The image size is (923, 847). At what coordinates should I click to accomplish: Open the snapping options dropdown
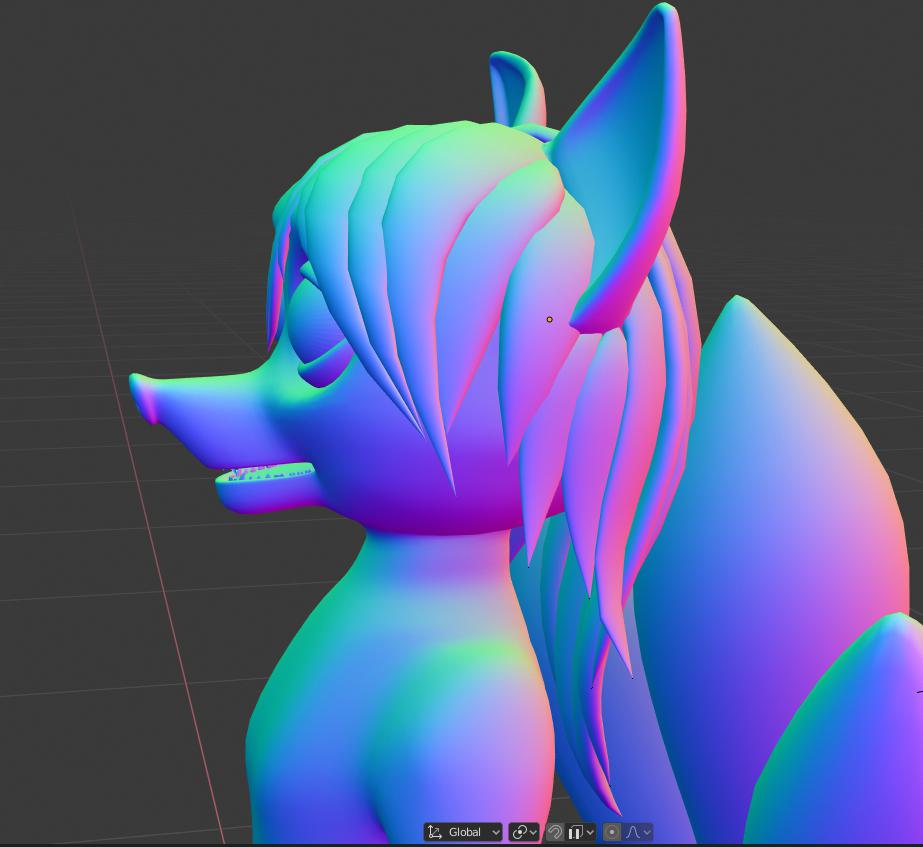pos(581,832)
